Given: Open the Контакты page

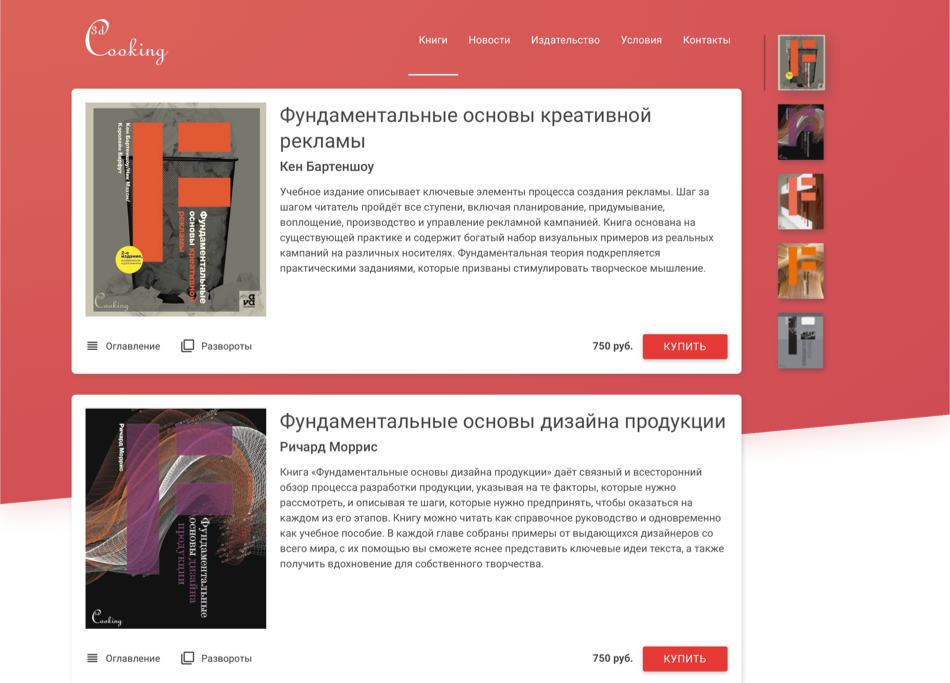Looking at the screenshot, I should pos(706,40).
